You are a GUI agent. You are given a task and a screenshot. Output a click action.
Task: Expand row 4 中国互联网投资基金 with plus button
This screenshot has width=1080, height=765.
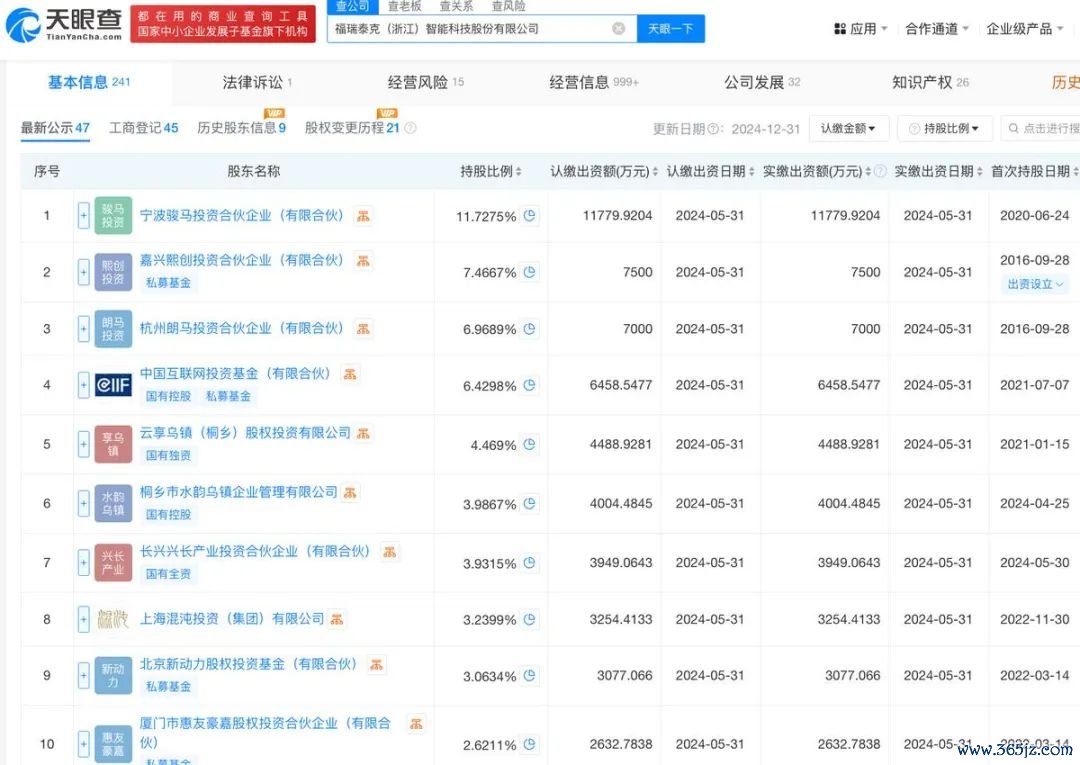click(83, 385)
